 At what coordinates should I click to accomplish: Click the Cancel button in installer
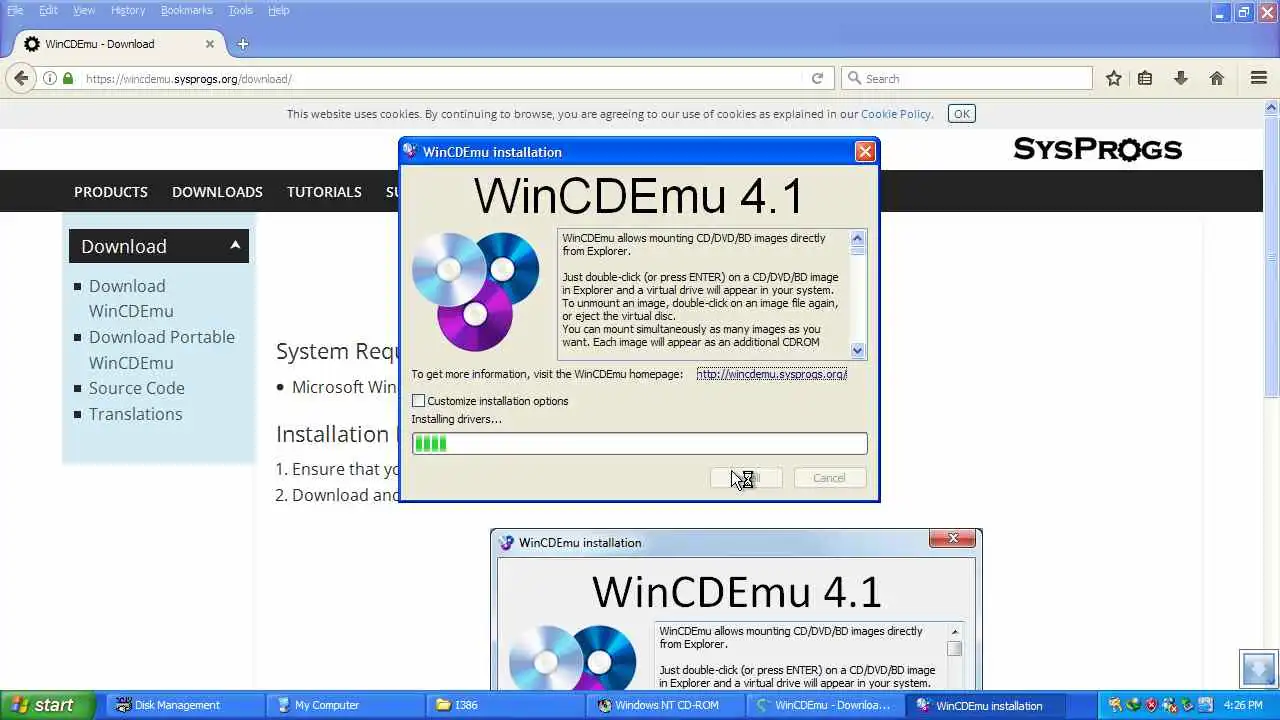pyautogui.click(x=829, y=478)
